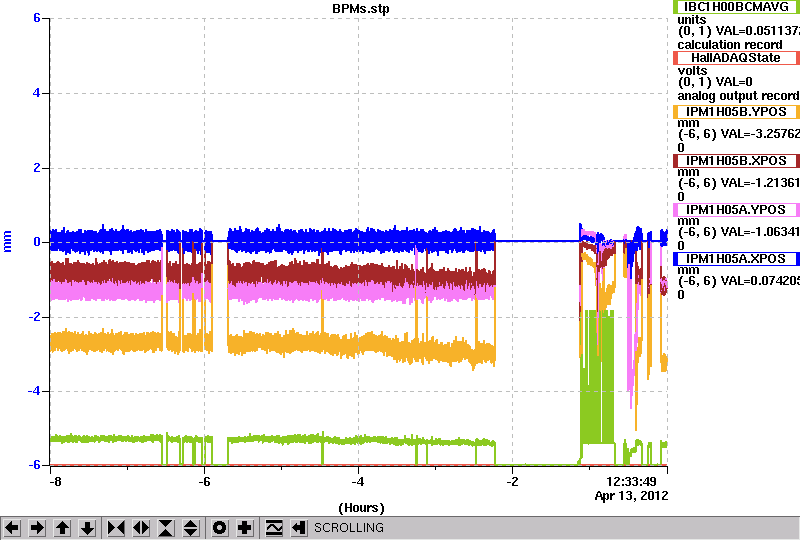Screen dimensions: 800x540
Task: Pan the graph left with left arrow
Action: 12,528
